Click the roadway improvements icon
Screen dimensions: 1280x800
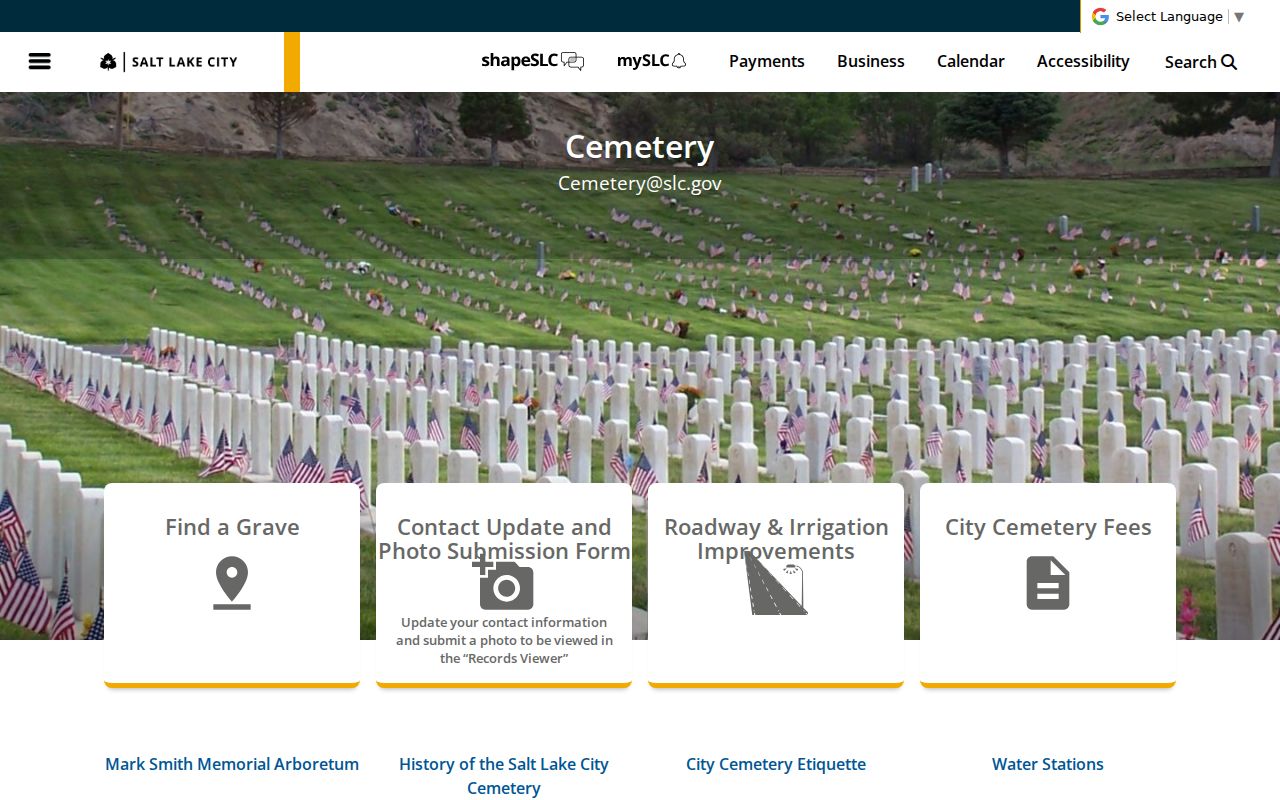click(776, 584)
